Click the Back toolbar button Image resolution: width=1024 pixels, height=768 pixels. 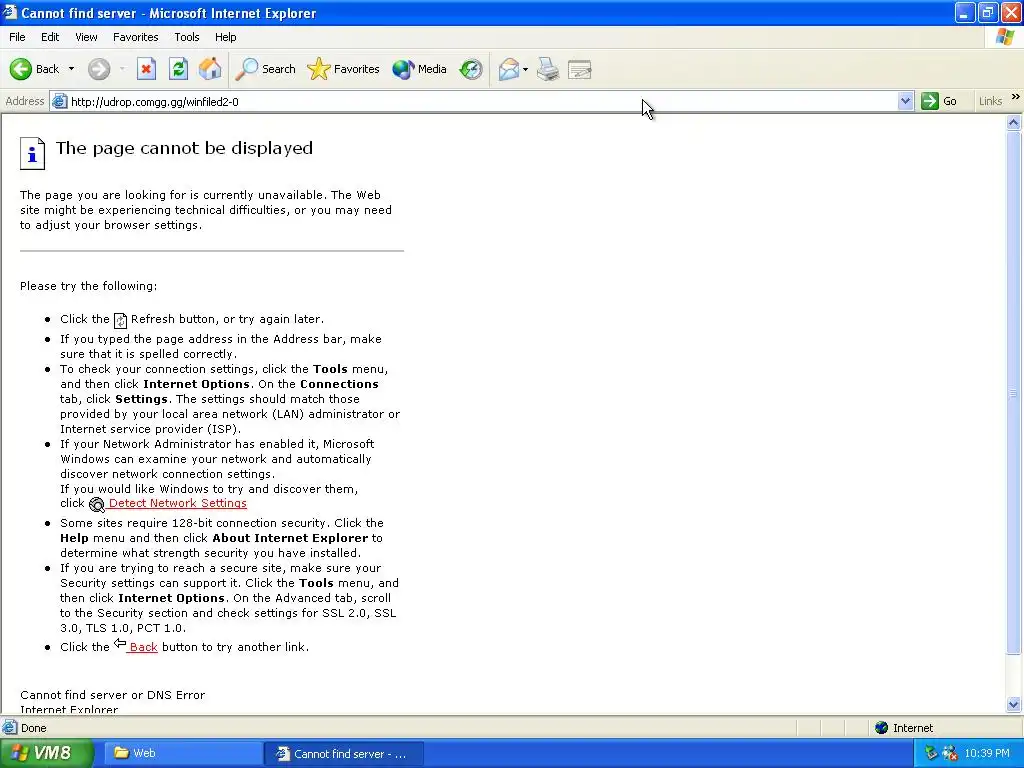[35, 69]
